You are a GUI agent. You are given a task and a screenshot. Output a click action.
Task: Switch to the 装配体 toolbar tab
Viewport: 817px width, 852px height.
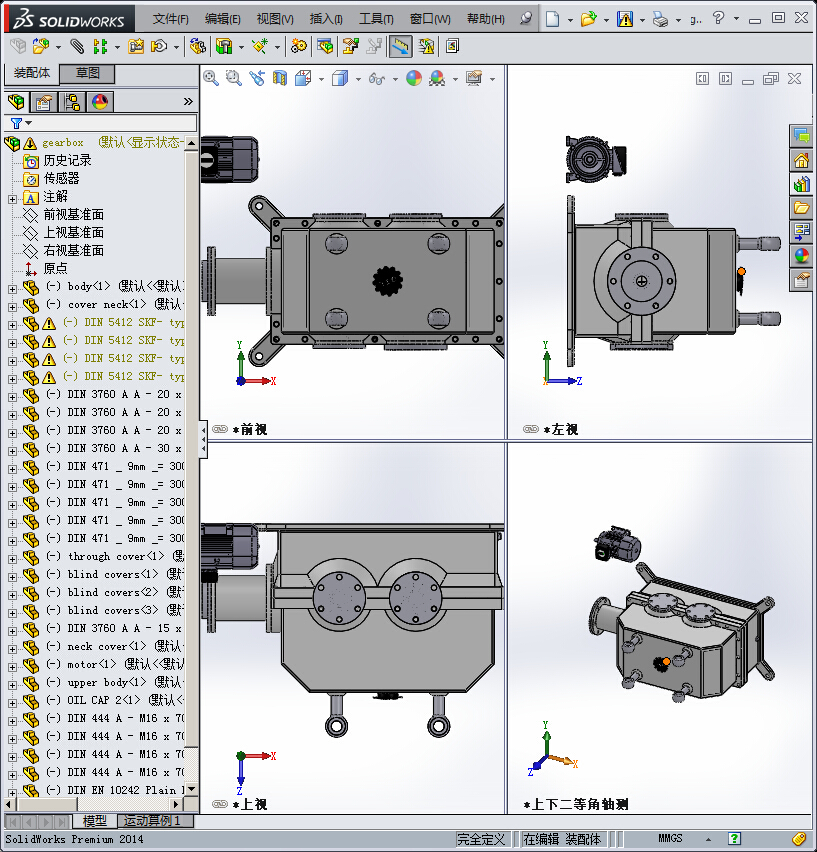pyautogui.click(x=32, y=73)
